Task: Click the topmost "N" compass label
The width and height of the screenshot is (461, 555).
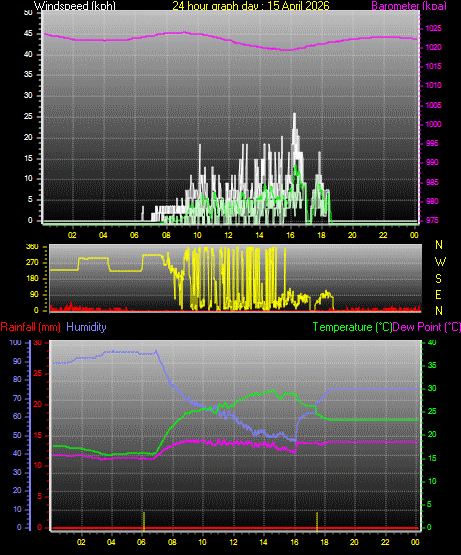Action: (x=439, y=245)
